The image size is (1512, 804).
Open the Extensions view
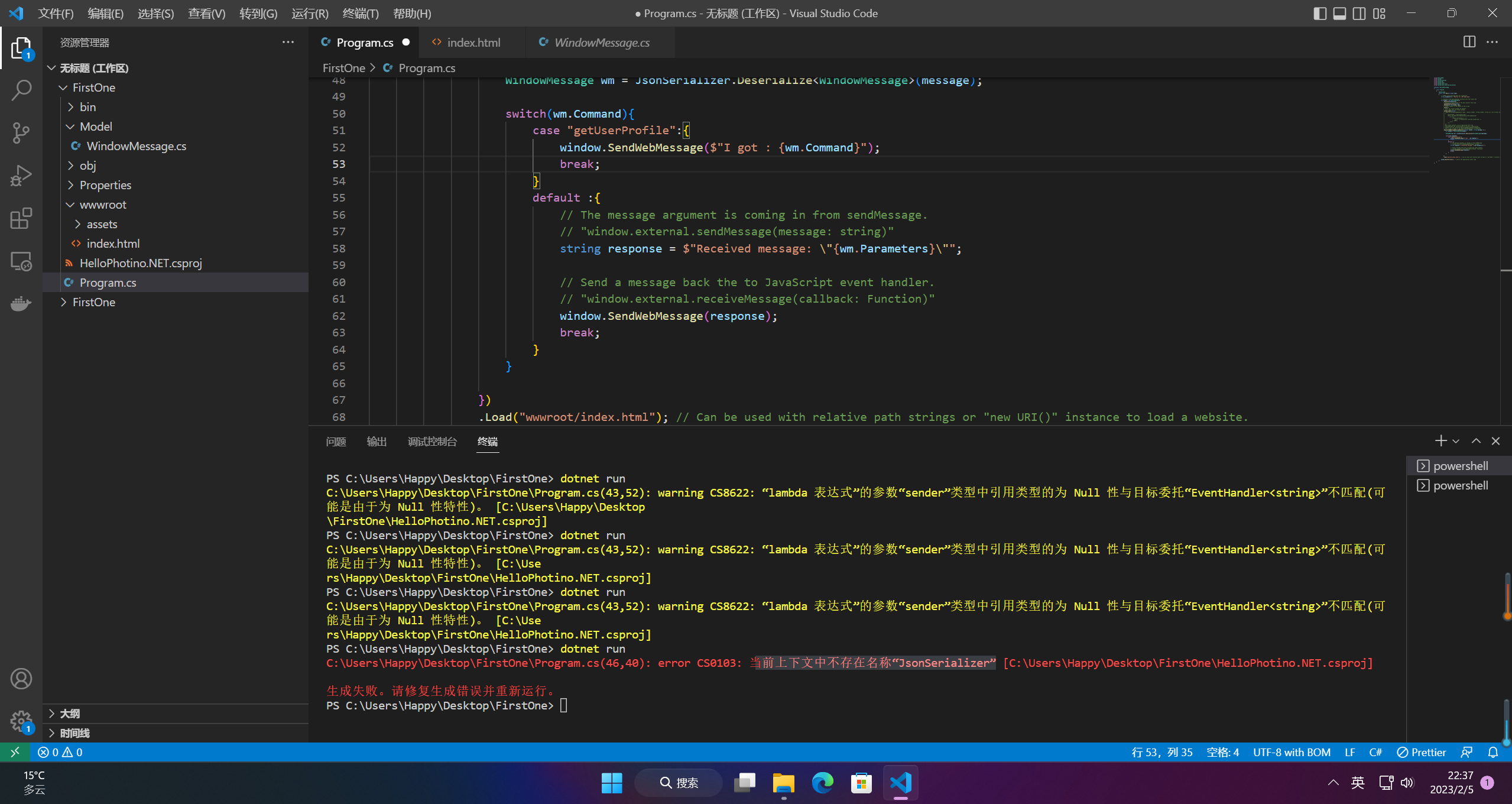point(21,218)
